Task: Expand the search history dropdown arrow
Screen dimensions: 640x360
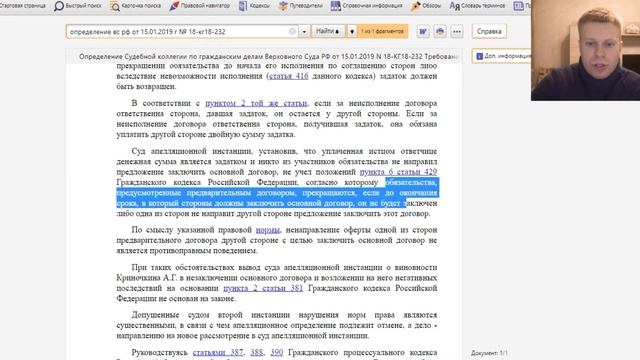Action: click(304, 31)
